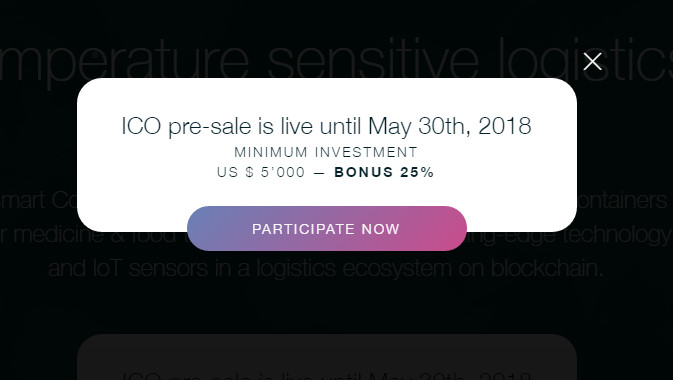Click the 2018 year in the popup headline
673x380 pixels.
tap(505, 126)
